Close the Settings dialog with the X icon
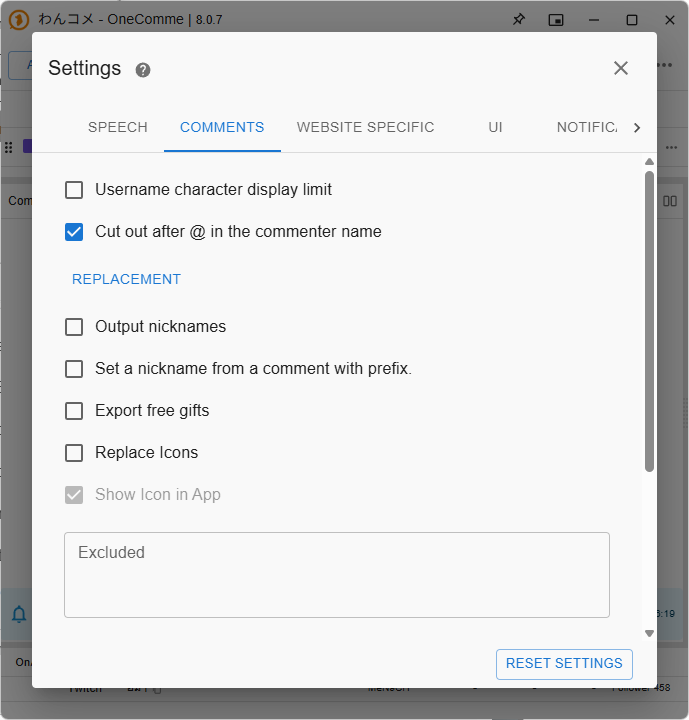Screen dimensions: 689x720 click(x=621, y=68)
